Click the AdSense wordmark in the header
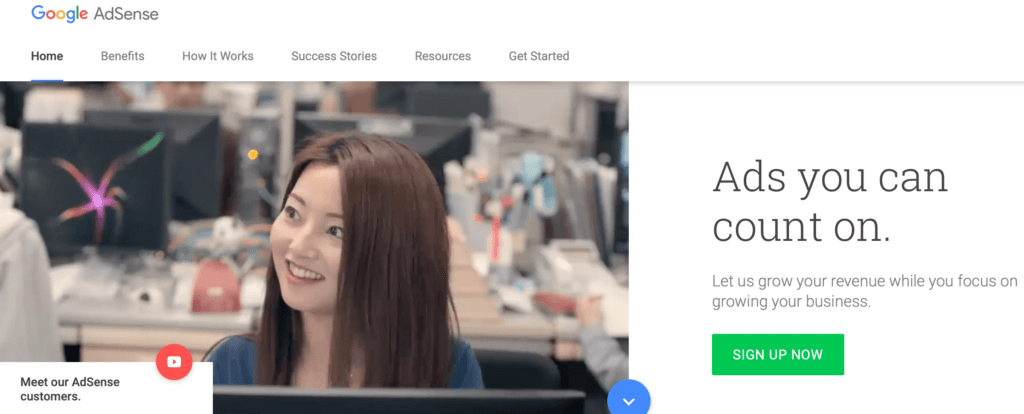1024x414 pixels. point(126,14)
